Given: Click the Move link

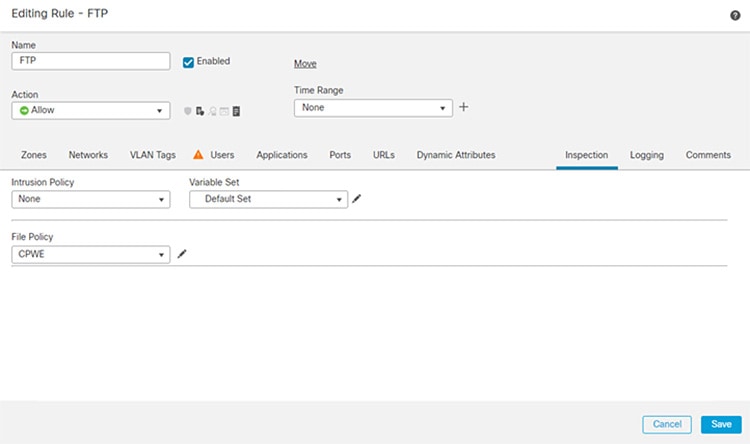Looking at the screenshot, I should coord(305,64).
